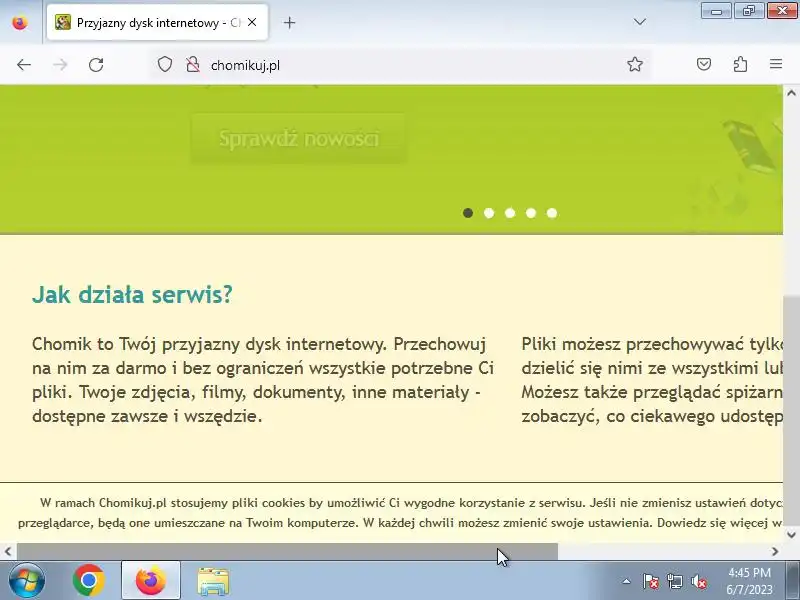
Task: Open the tracking protection shield icon
Action: (164, 65)
